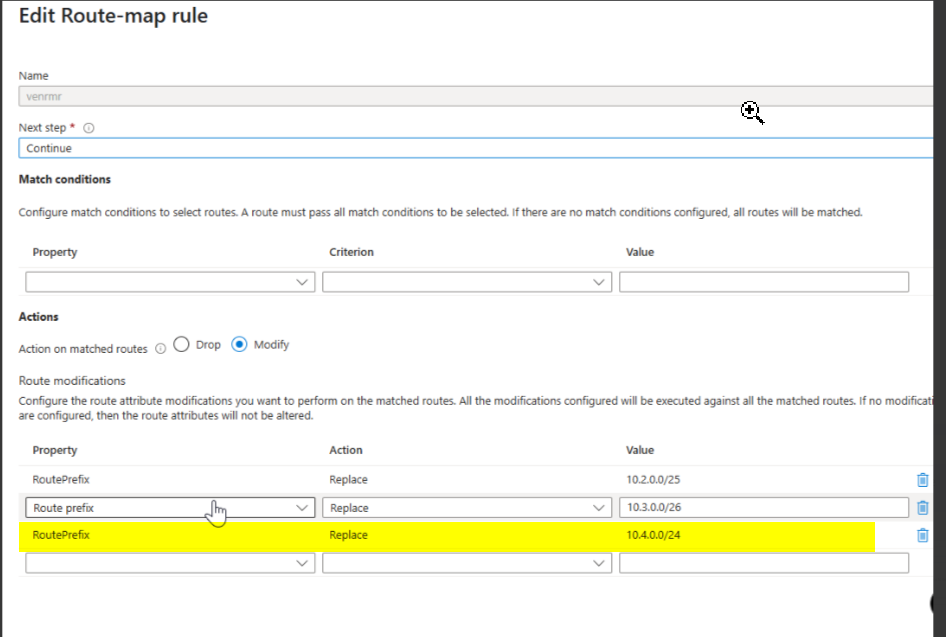Select the Modify radio button
This screenshot has width=946, height=637.
[x=239, y=344]
